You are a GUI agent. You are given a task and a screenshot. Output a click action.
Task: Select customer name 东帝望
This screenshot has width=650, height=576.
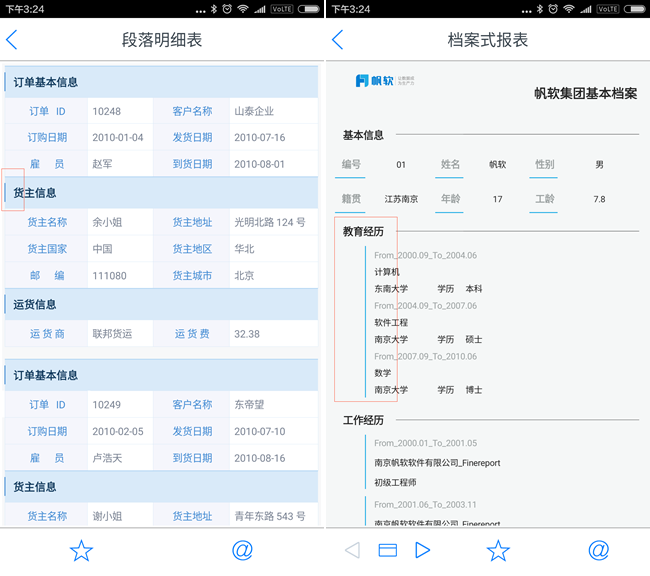(x=249, y=404)
